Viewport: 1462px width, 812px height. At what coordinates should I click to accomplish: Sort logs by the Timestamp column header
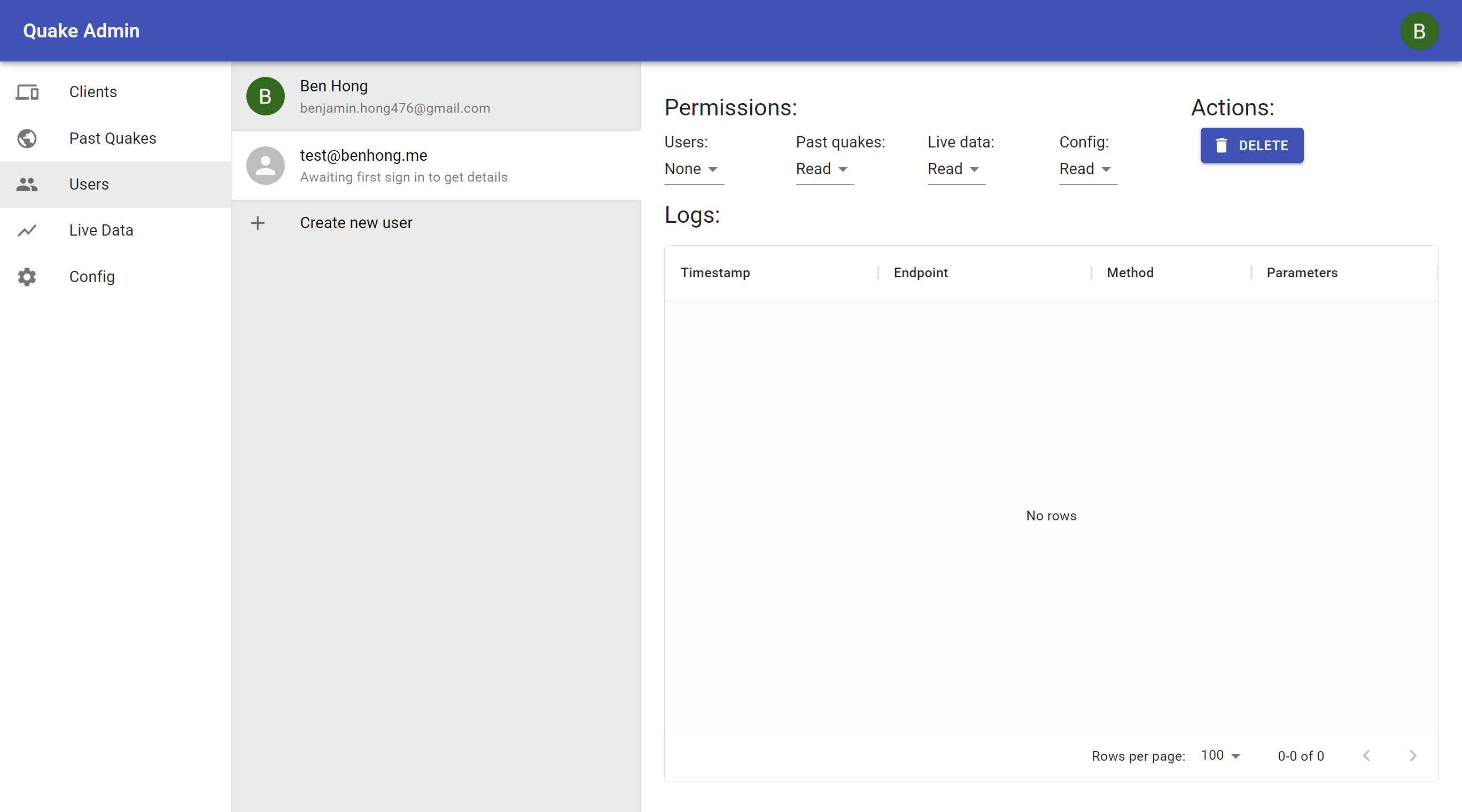point(715,273)
